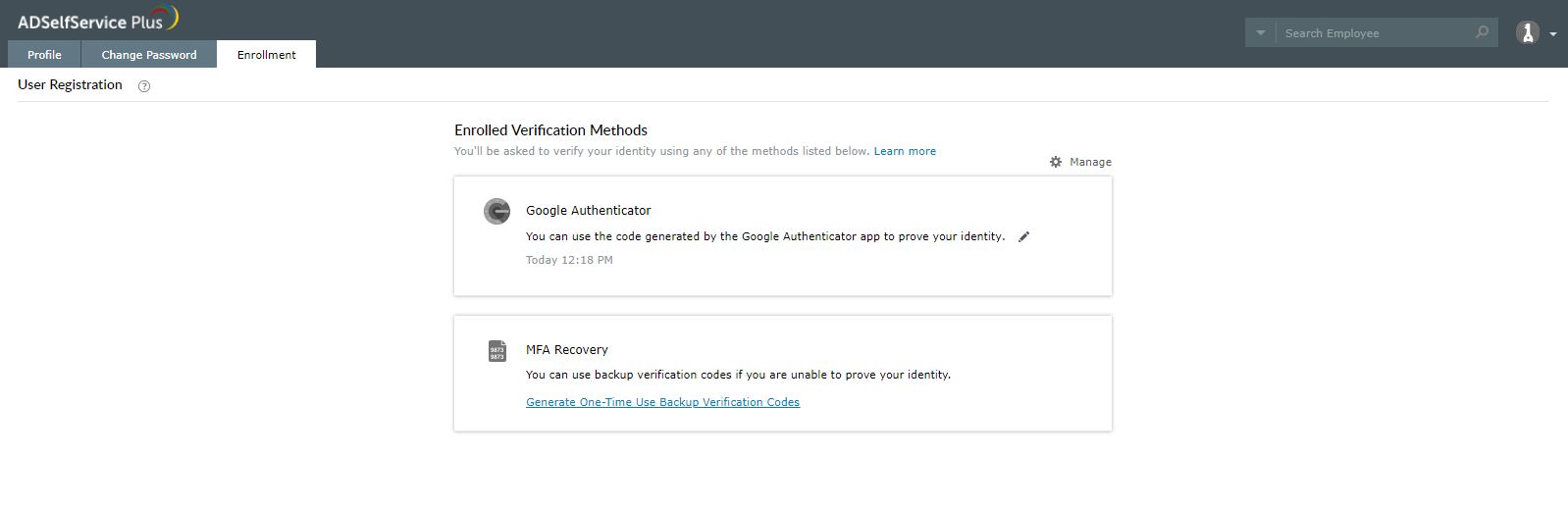1568x507 pixels.
Task: Focus the Search Employee field
Action: point(1374,33)
